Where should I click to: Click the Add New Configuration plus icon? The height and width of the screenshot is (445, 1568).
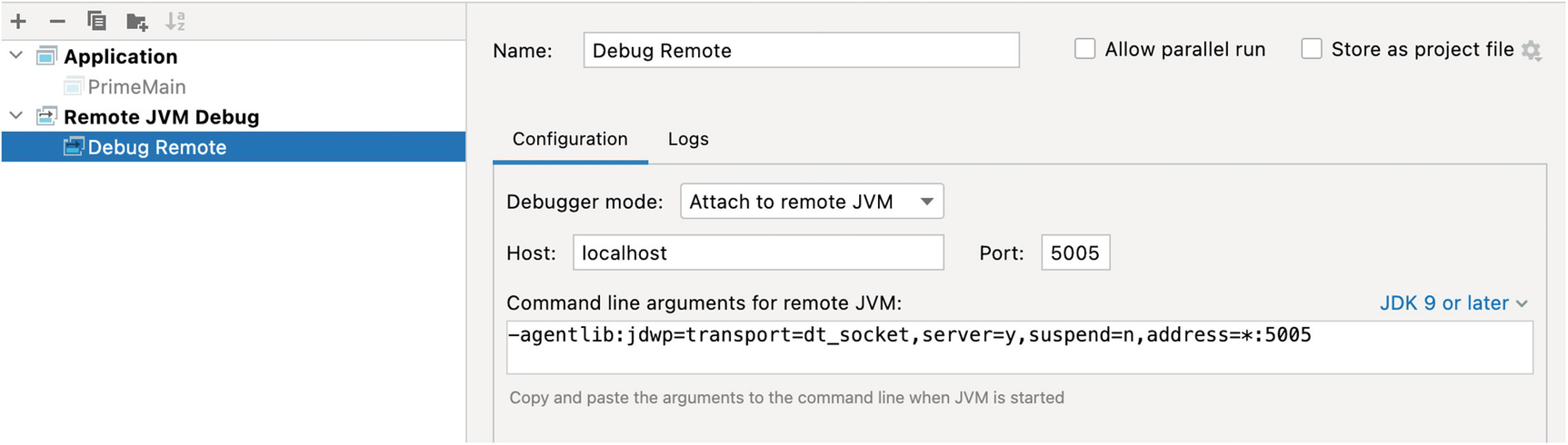[x=18, y=21]
